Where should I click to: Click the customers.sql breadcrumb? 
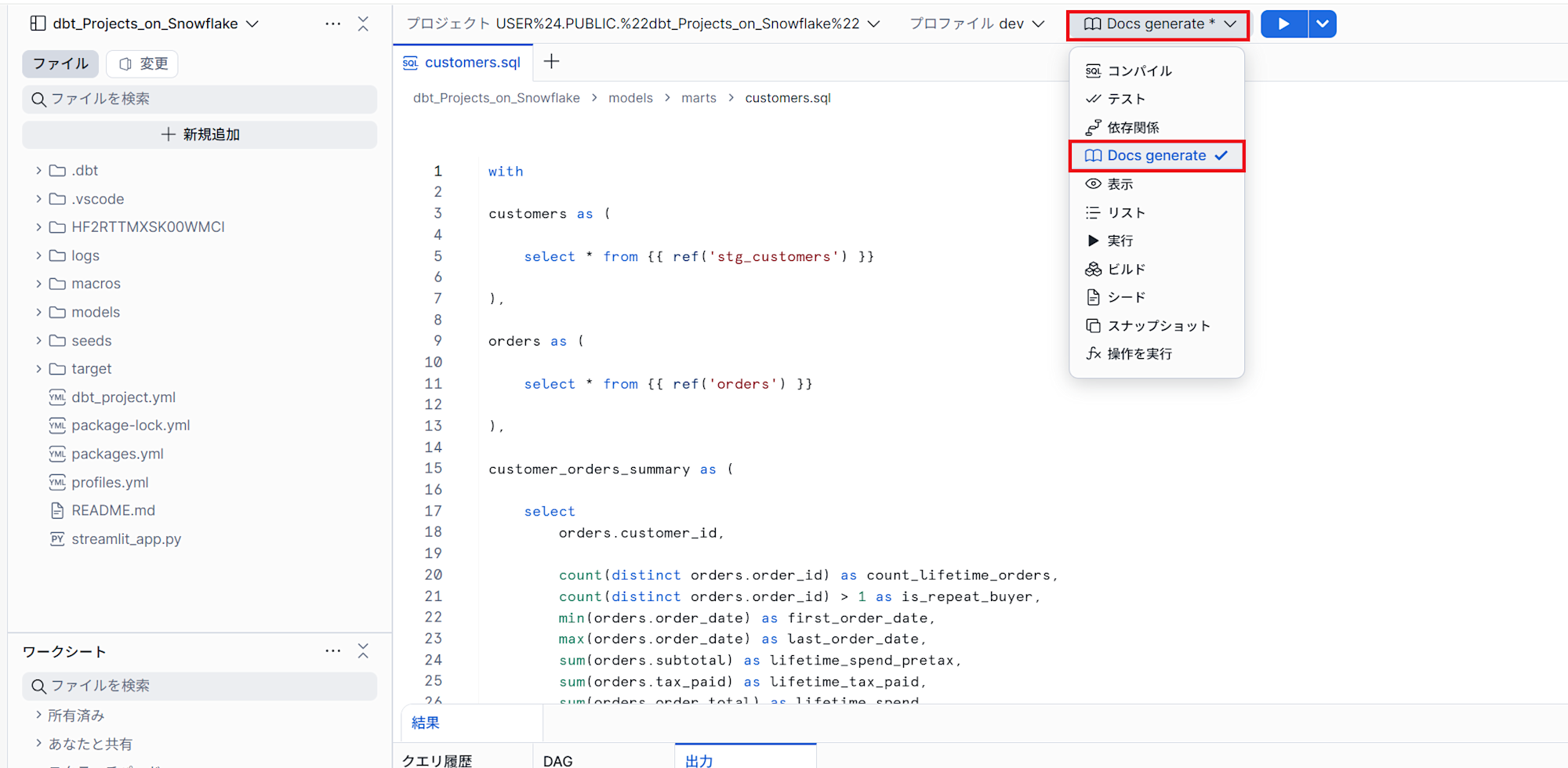(x=788, y=98)
